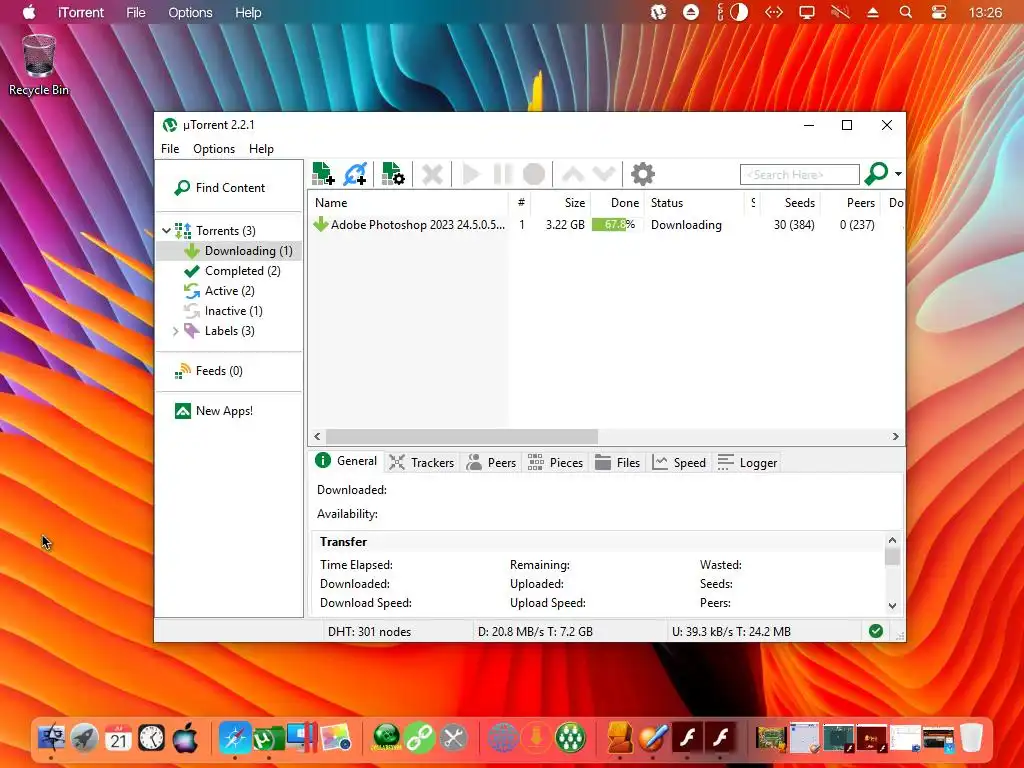The image size is (1024, 768).
Task: Switch to the General tab
Action: coord(346,461)
